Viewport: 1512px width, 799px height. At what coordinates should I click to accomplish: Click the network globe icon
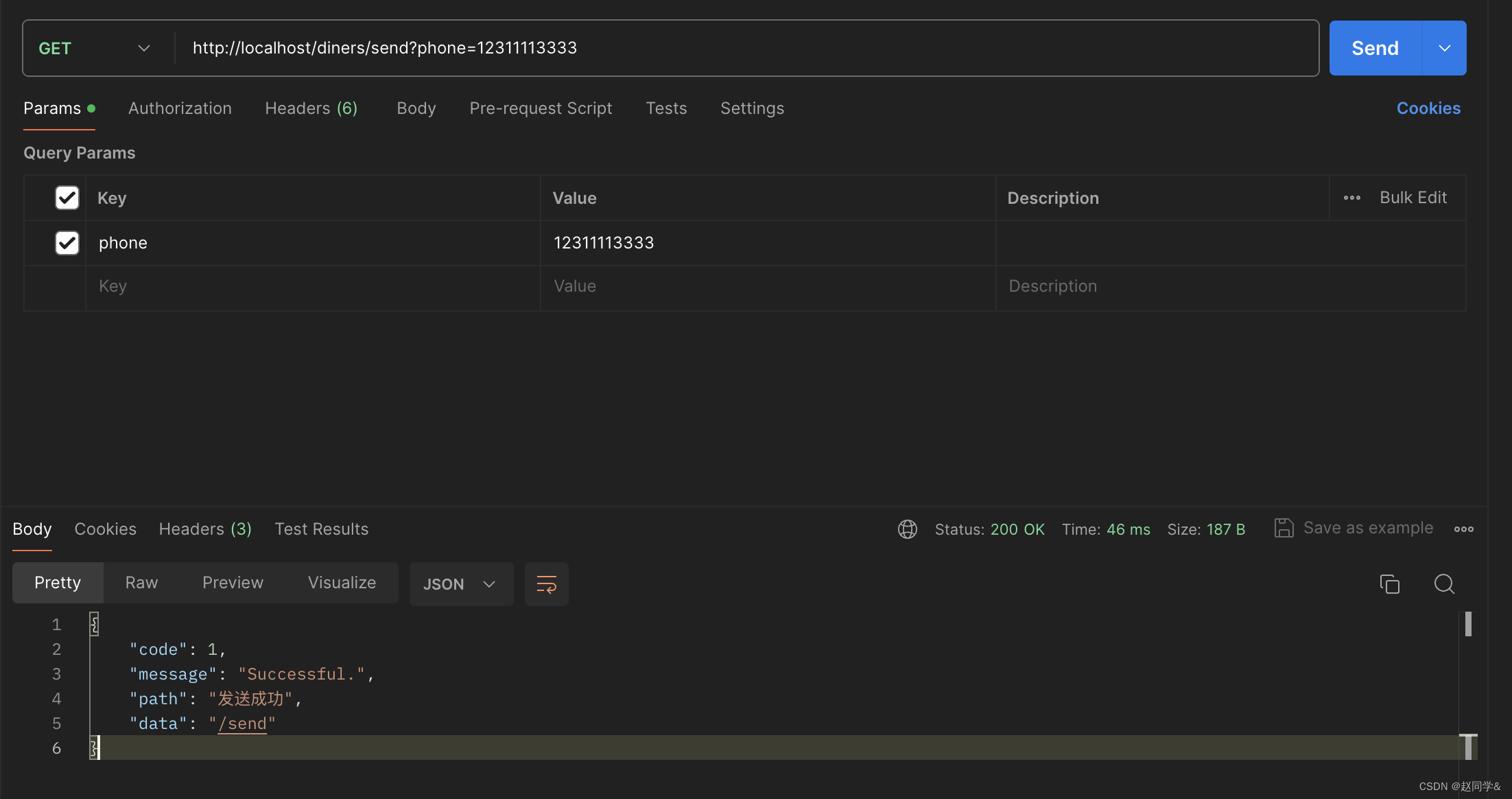[907, 529]
